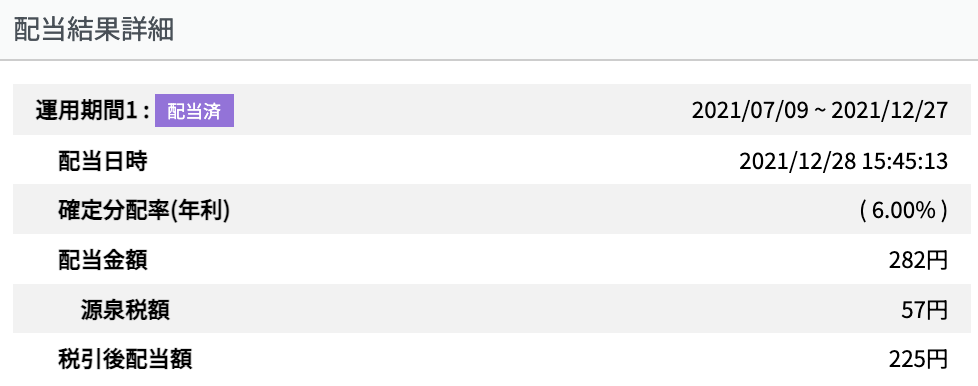
Task: Select the 57円 tax amount
Action: coord(924,310)
